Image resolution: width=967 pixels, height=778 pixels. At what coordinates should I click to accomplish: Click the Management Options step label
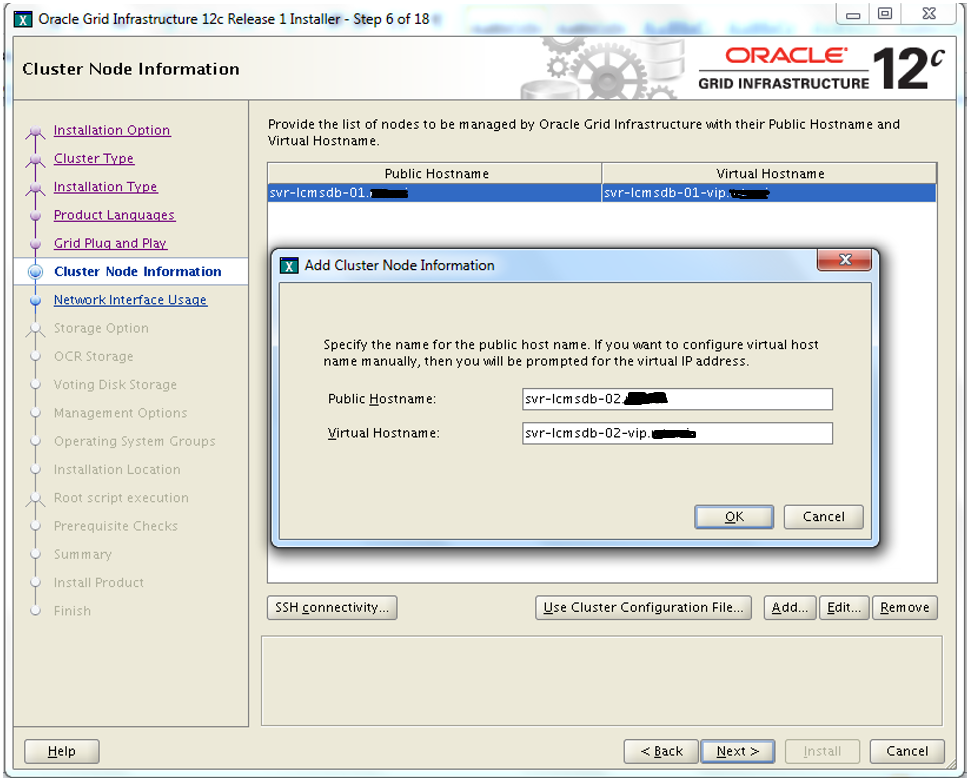pos(120,413)
